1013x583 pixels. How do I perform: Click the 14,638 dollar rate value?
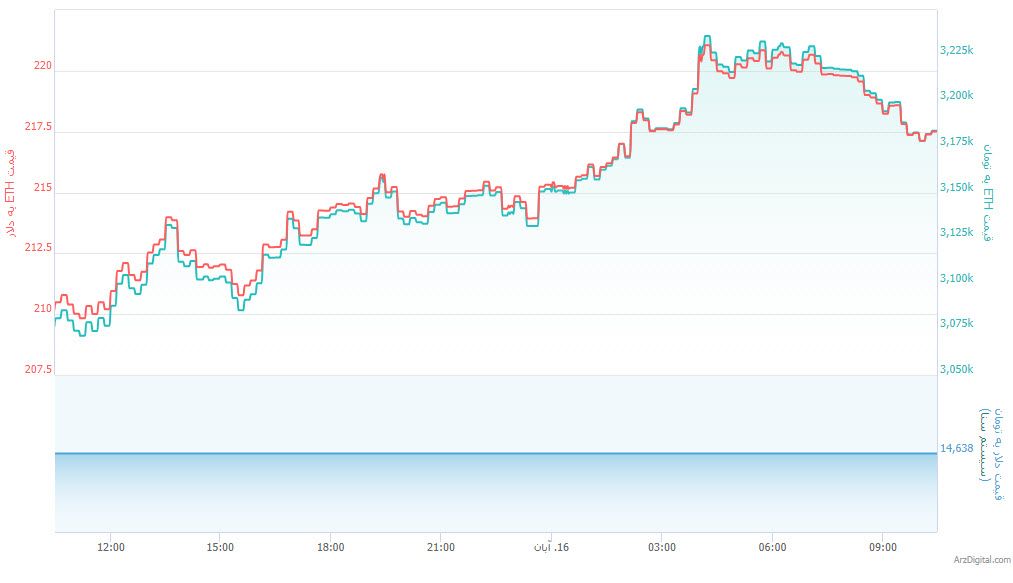tap(957, 448)
